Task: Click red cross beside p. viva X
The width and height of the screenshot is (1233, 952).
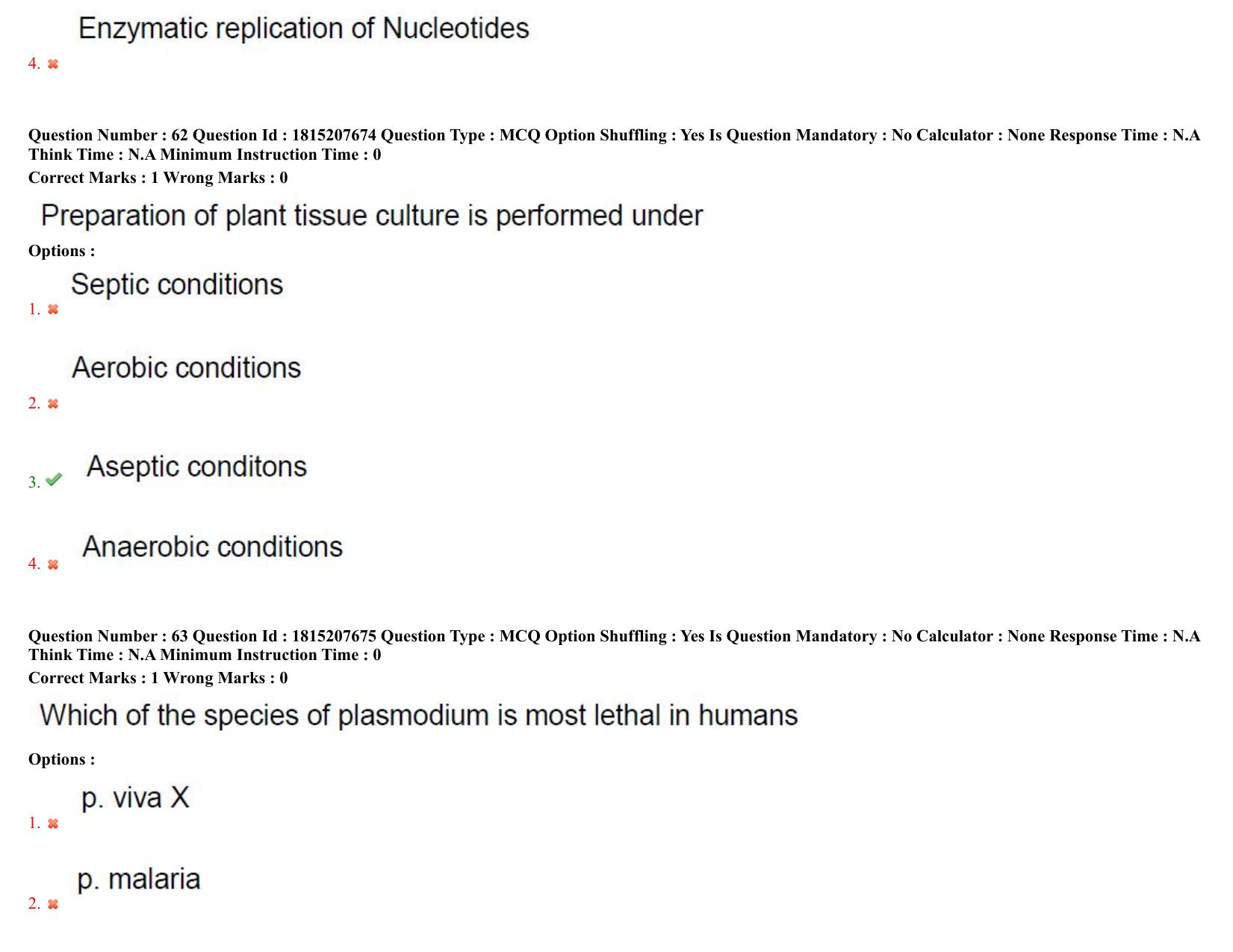Action: (53, 824)
